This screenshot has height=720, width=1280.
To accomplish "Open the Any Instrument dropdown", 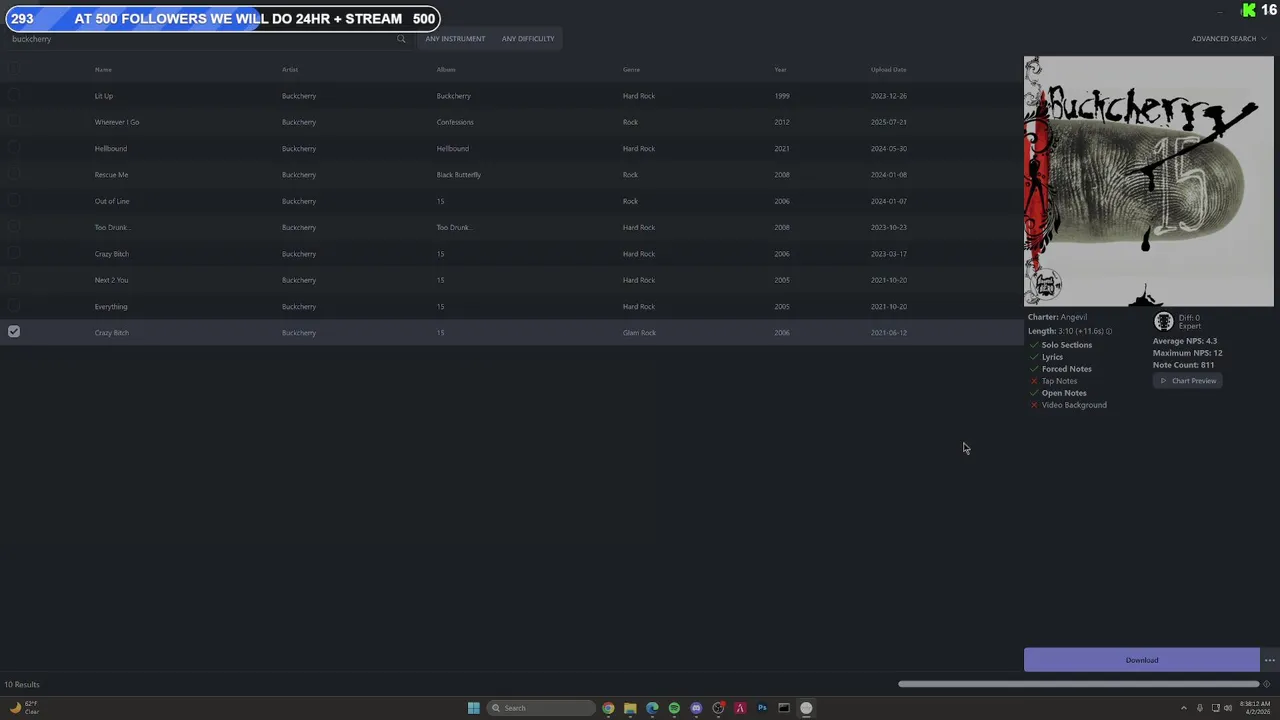I will click(455, 39).
